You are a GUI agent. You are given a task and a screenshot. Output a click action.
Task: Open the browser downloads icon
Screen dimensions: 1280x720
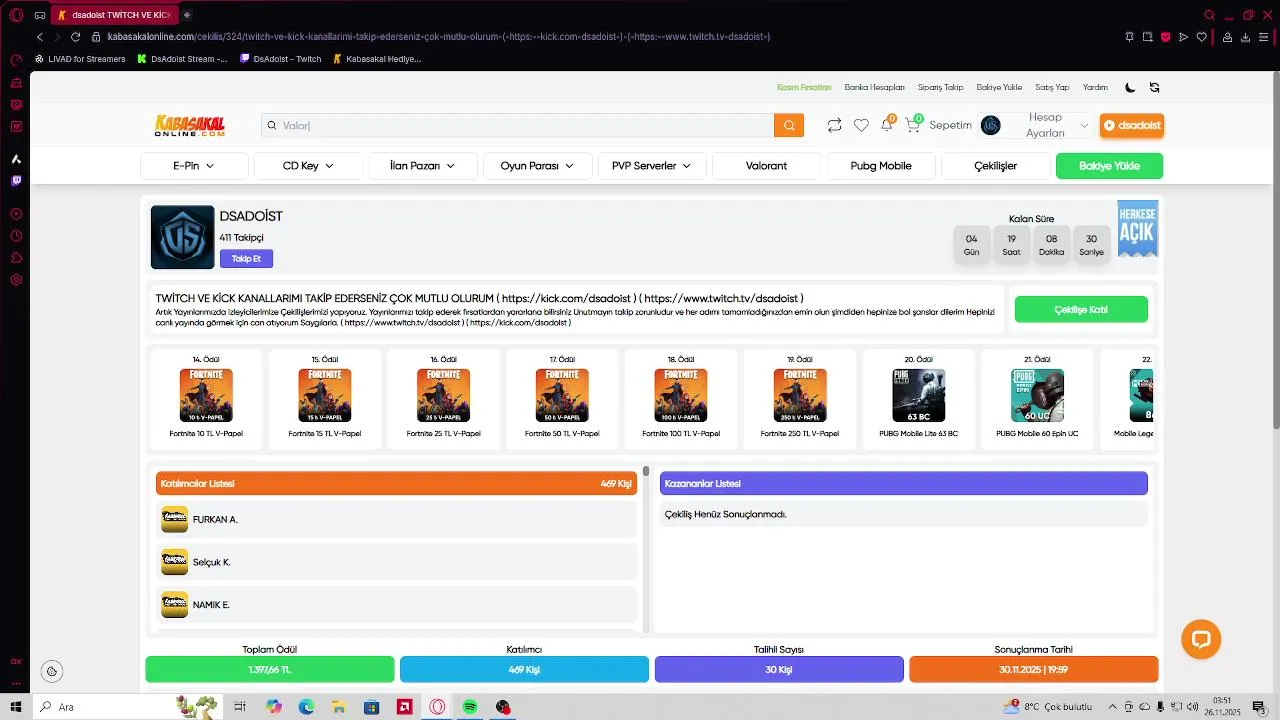coord(1245,37)
